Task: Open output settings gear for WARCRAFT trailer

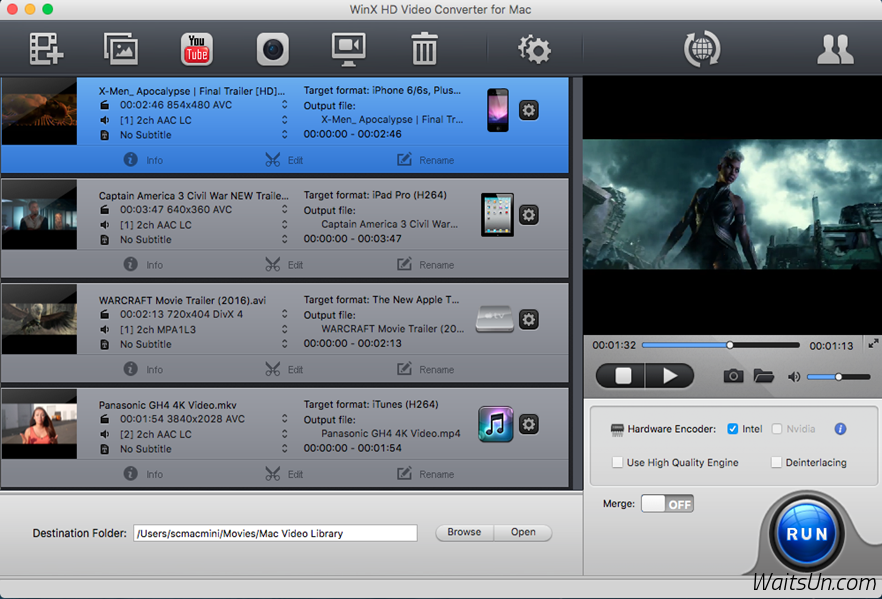Action: [x=528, y=319]
